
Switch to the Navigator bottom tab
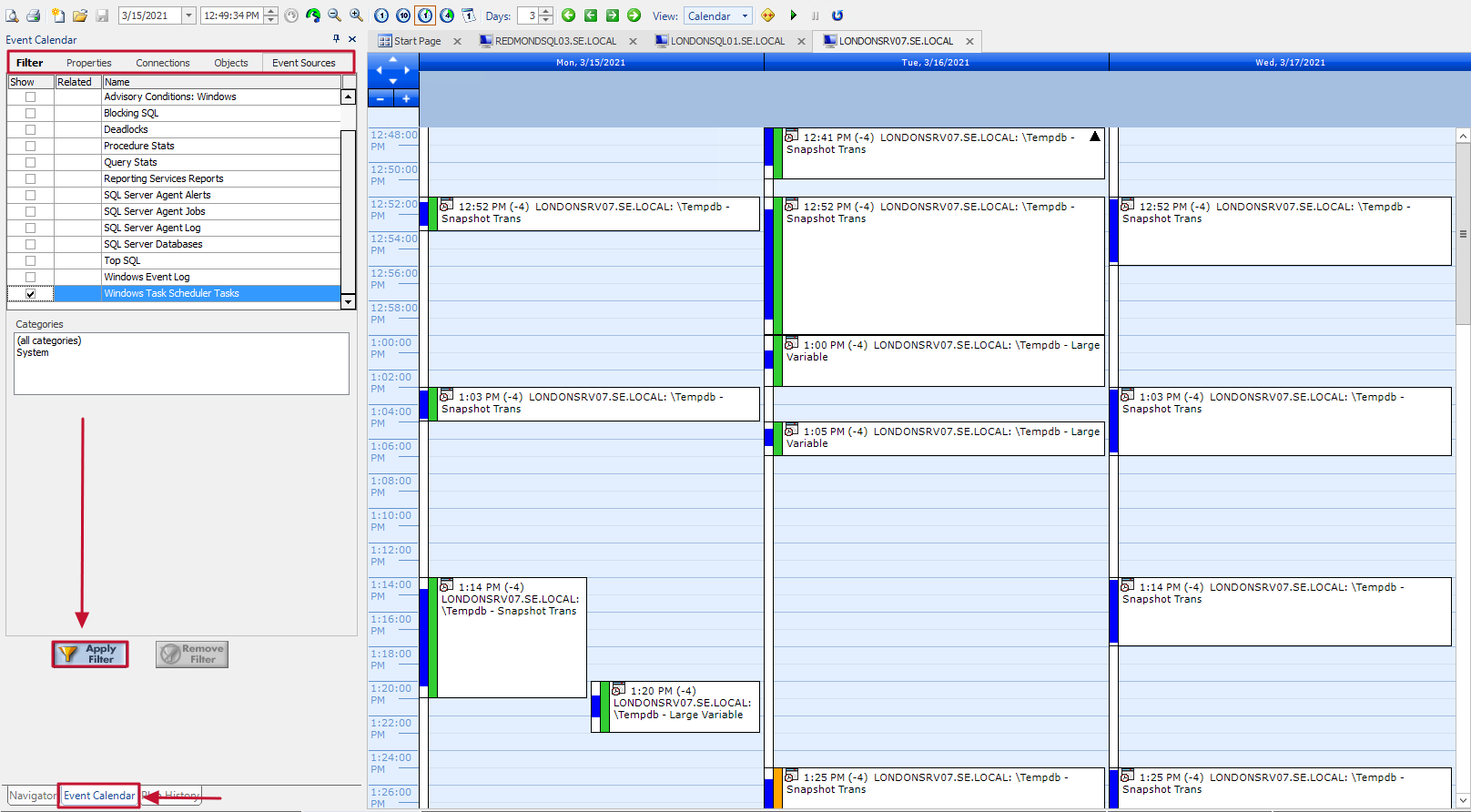(33, 795)
